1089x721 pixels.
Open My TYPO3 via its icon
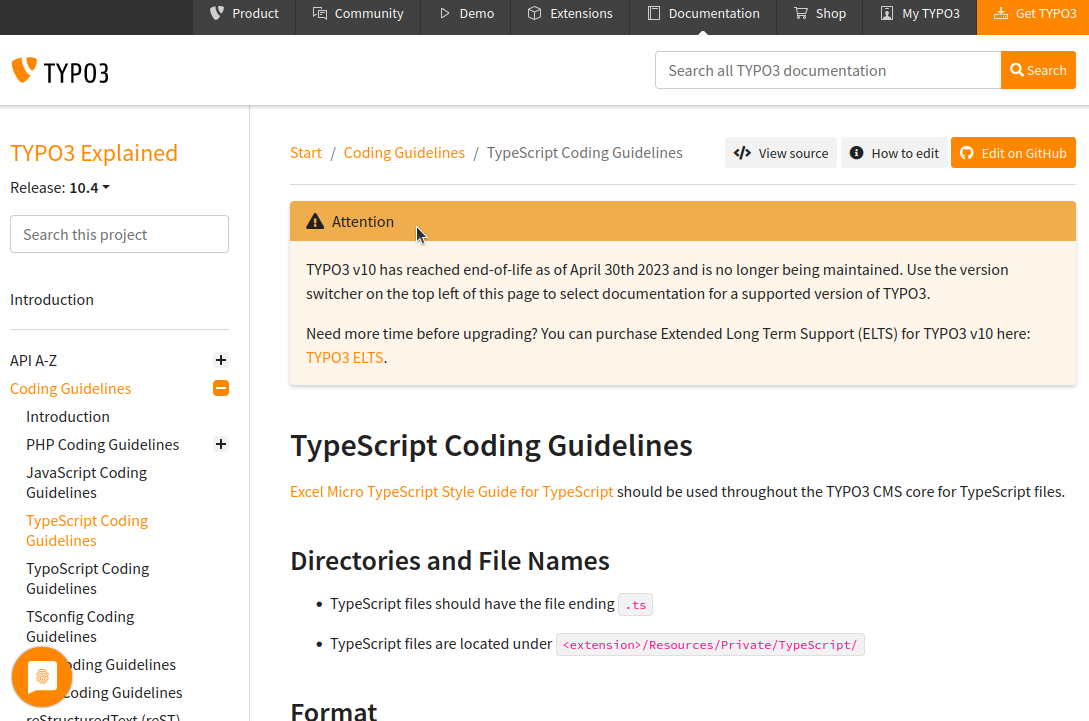(885, 13)
